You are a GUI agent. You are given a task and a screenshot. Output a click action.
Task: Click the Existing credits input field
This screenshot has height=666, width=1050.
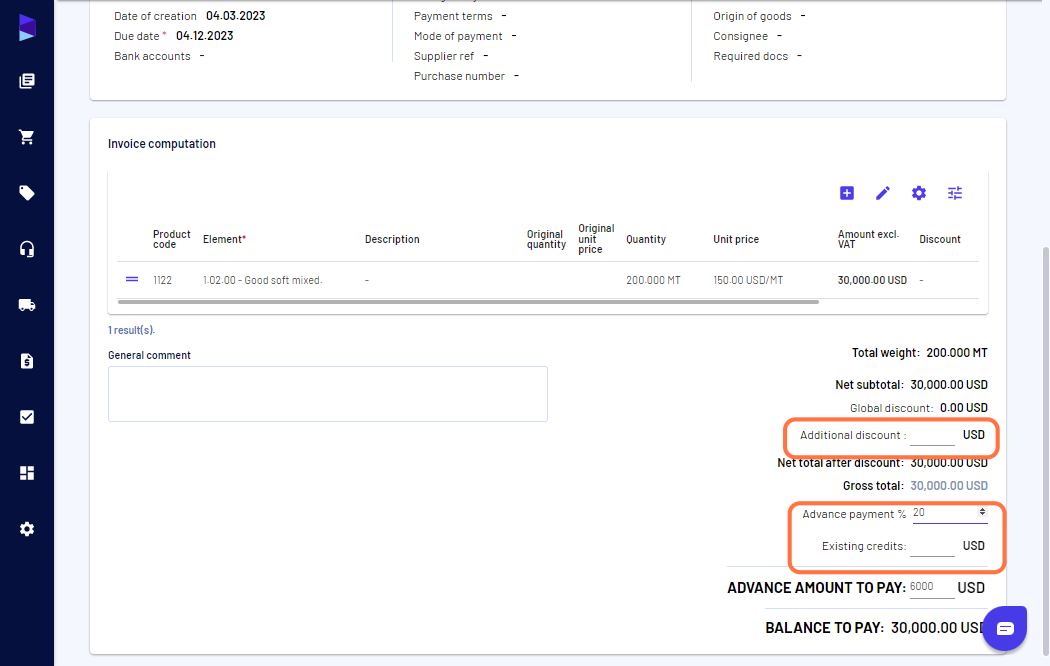(932, 546)
